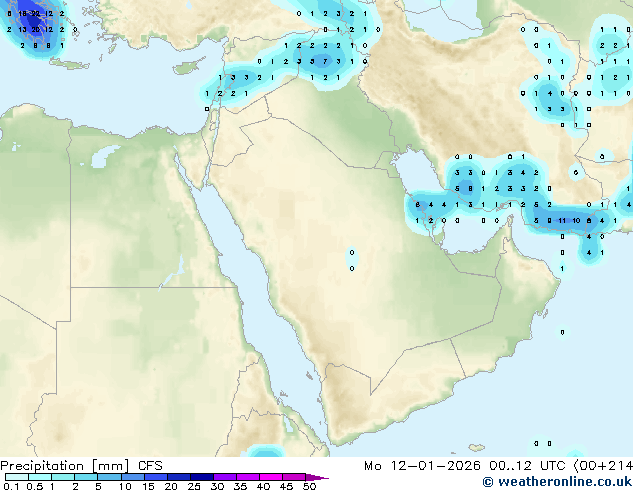The width and height of the screenshot is (634, 490).
Task: Select the '00..12 UTC' time range text
Action: (527, 466)
